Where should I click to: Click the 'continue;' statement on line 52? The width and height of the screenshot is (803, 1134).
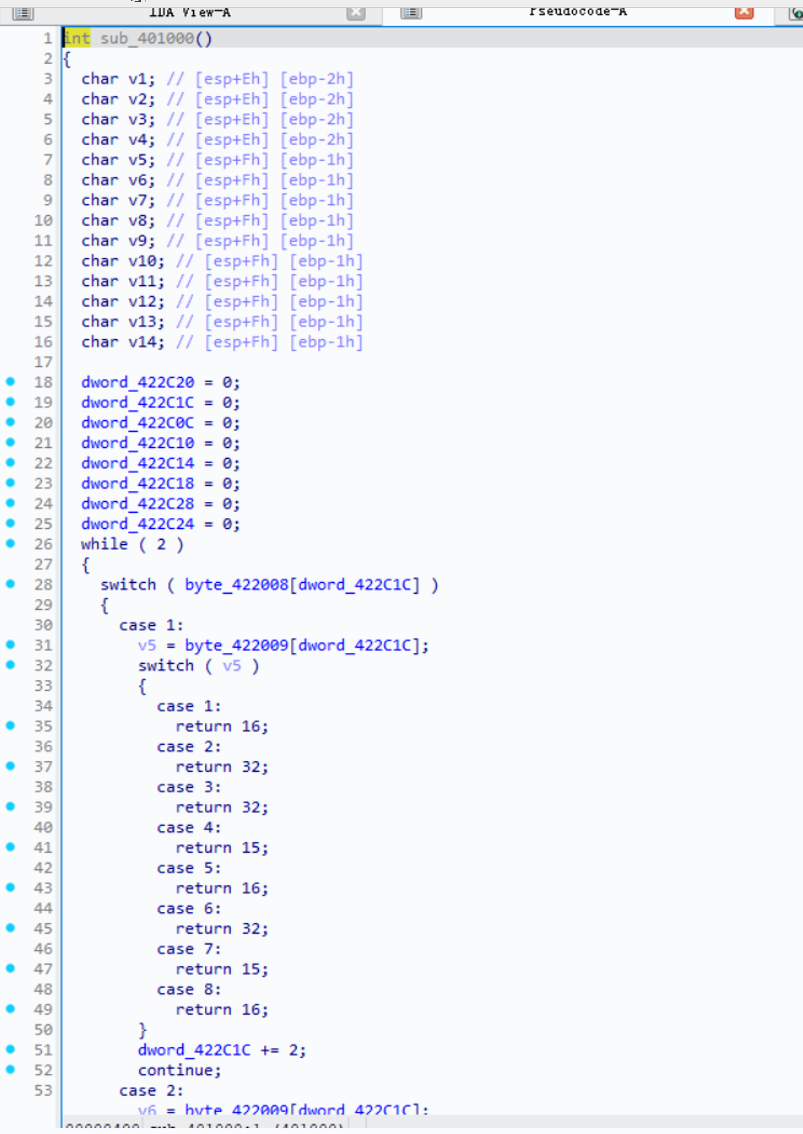(x=179, y=1070)
